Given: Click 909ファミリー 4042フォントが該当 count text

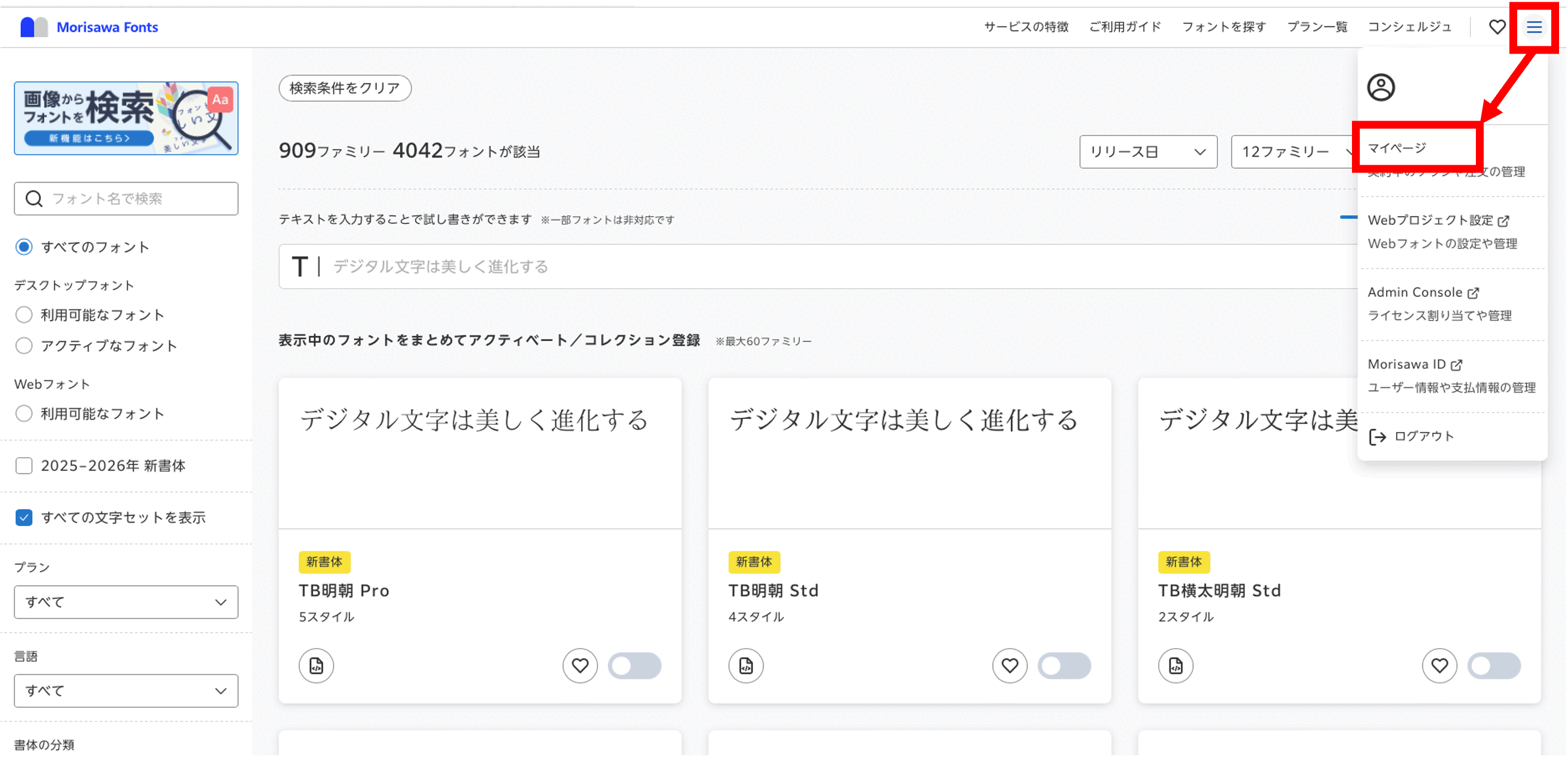Looking at the screenshot, I should pos(410,151).
